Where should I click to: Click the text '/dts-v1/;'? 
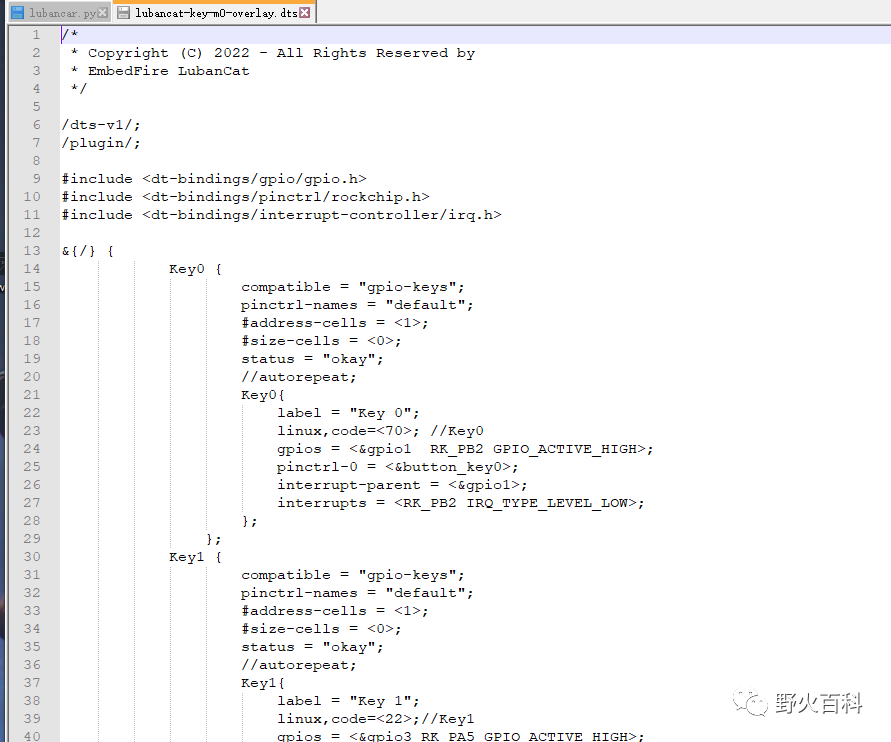101,124
